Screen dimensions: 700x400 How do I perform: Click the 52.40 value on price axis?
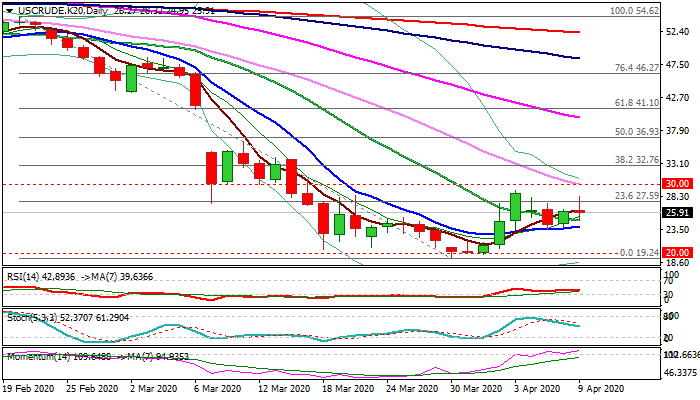(679, 33)
